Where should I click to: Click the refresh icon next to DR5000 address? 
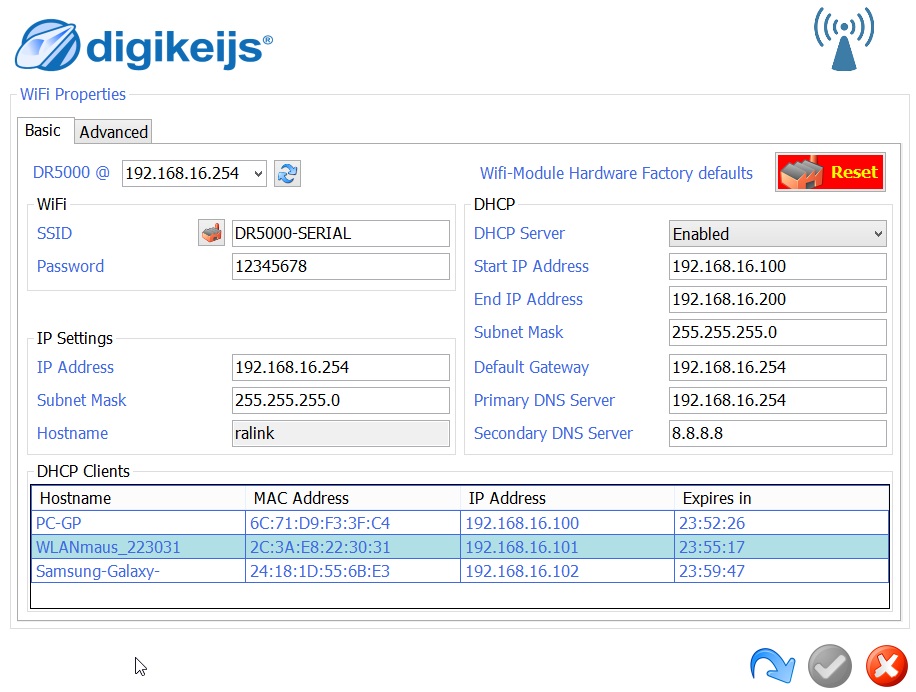[x=287, y=173]
